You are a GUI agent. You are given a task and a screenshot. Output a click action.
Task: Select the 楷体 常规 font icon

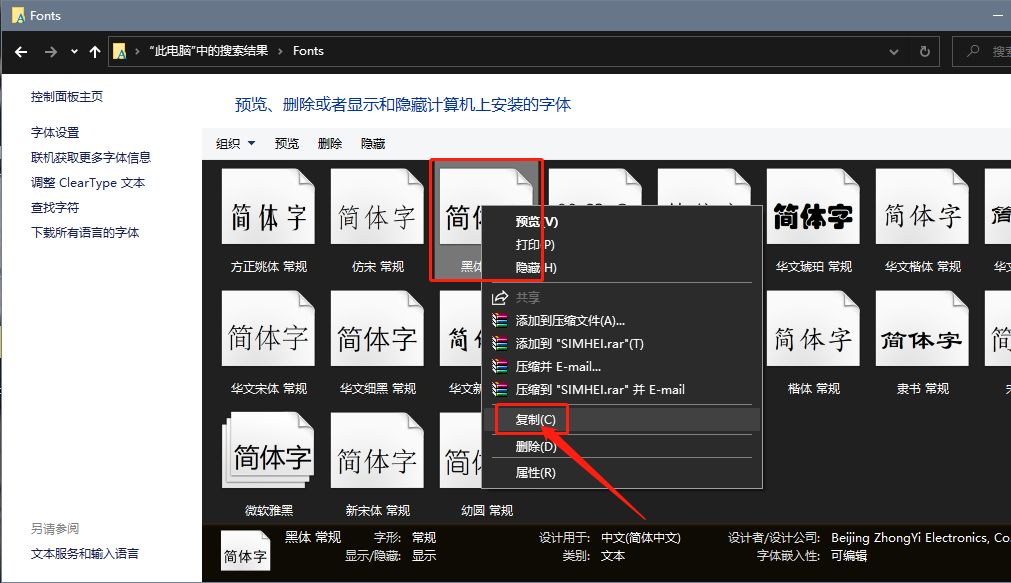point(813,328)
